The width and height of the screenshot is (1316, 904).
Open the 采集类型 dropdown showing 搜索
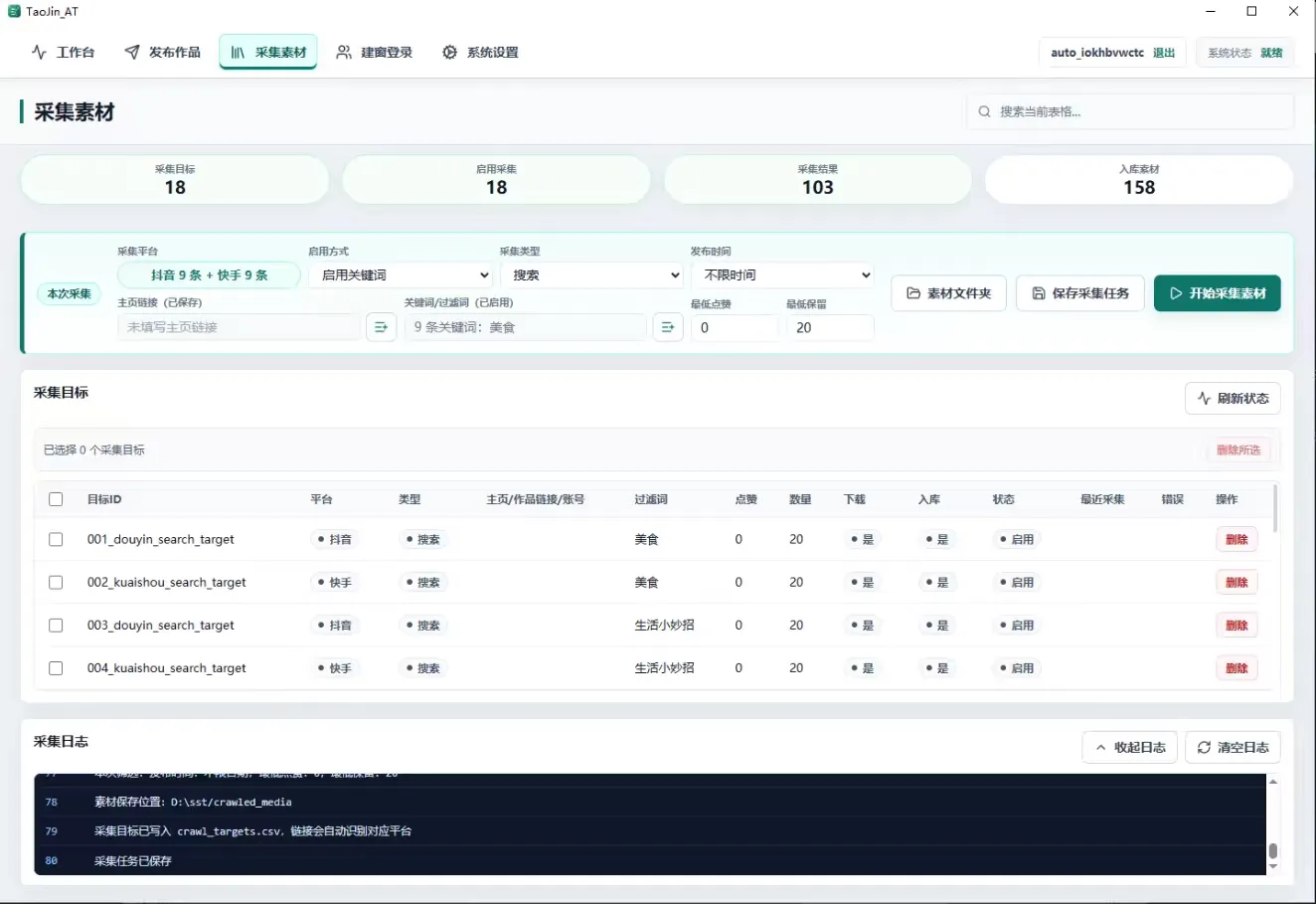(591, 275)
